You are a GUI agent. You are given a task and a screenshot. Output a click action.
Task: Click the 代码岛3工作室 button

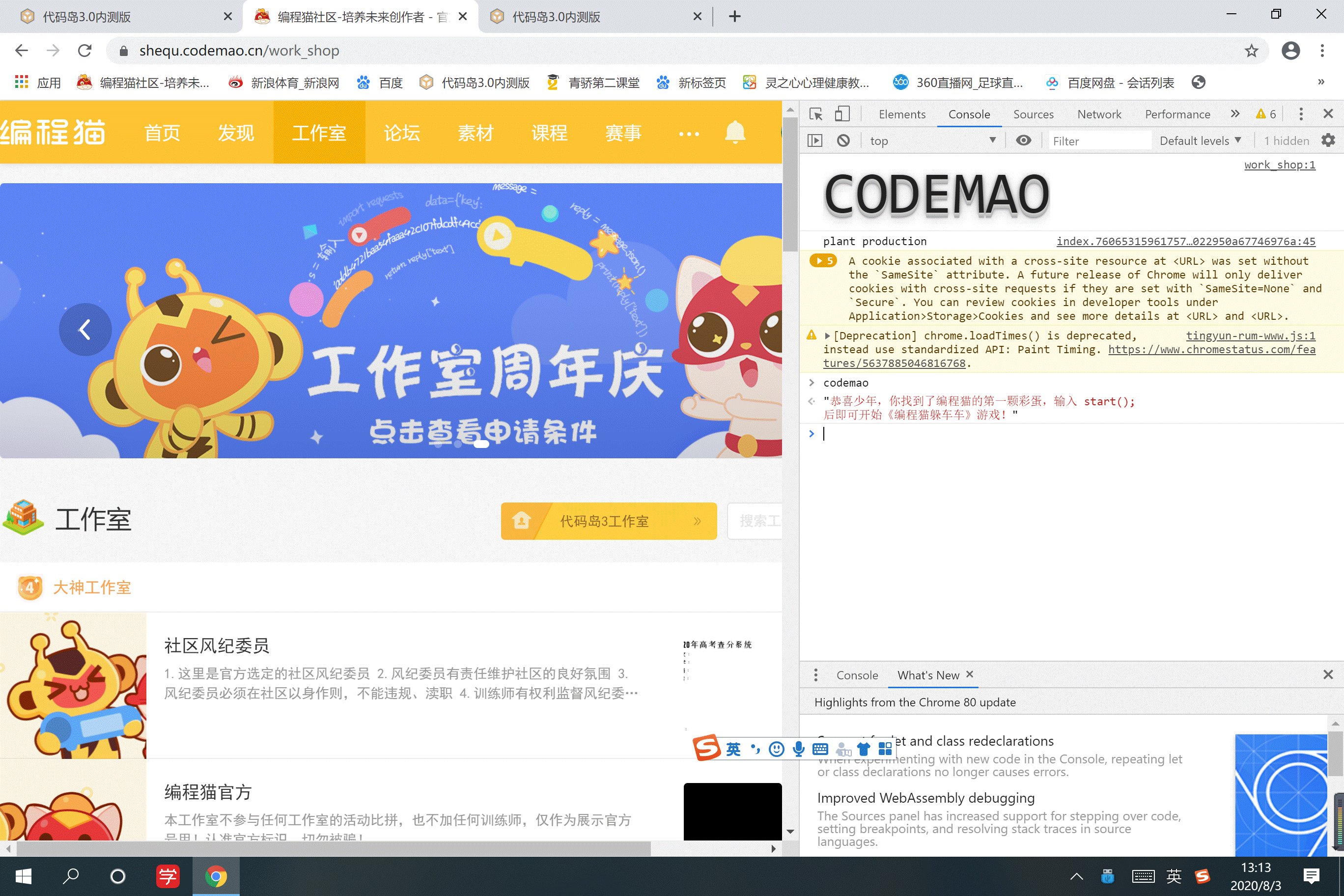[609, 521]
